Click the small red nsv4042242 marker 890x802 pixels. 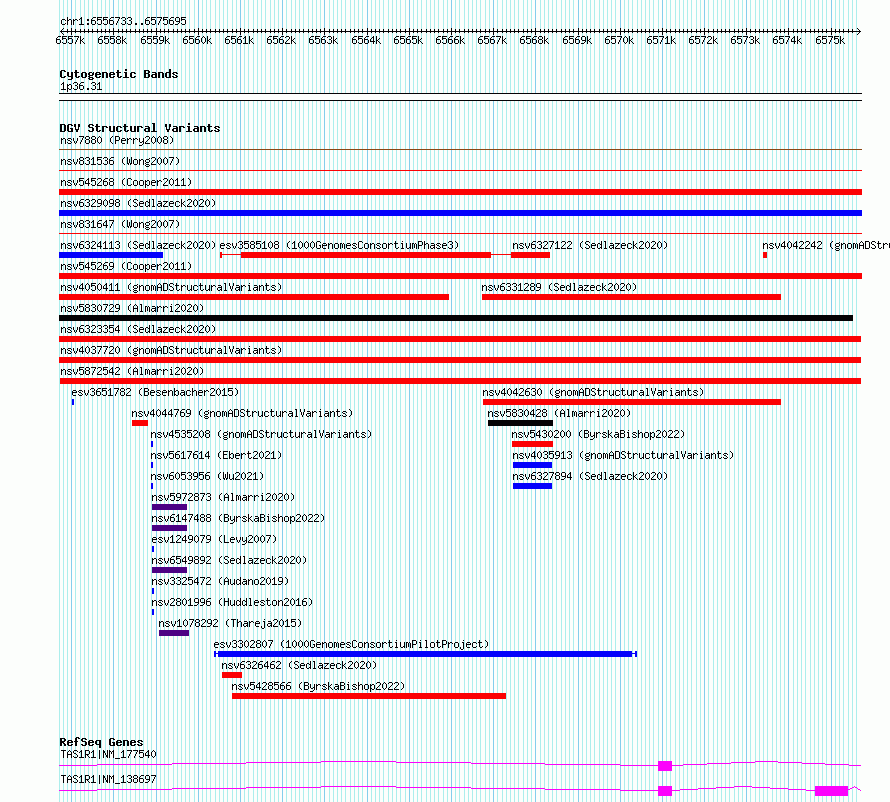(765, 255)
